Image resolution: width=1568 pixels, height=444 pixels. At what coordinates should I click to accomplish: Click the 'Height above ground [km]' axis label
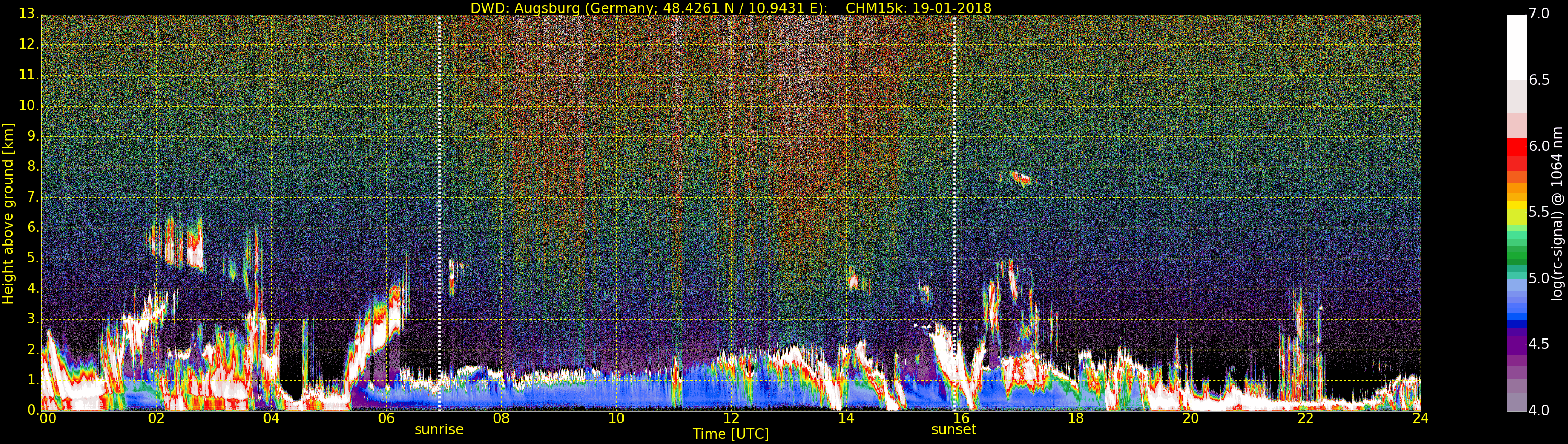8,213
